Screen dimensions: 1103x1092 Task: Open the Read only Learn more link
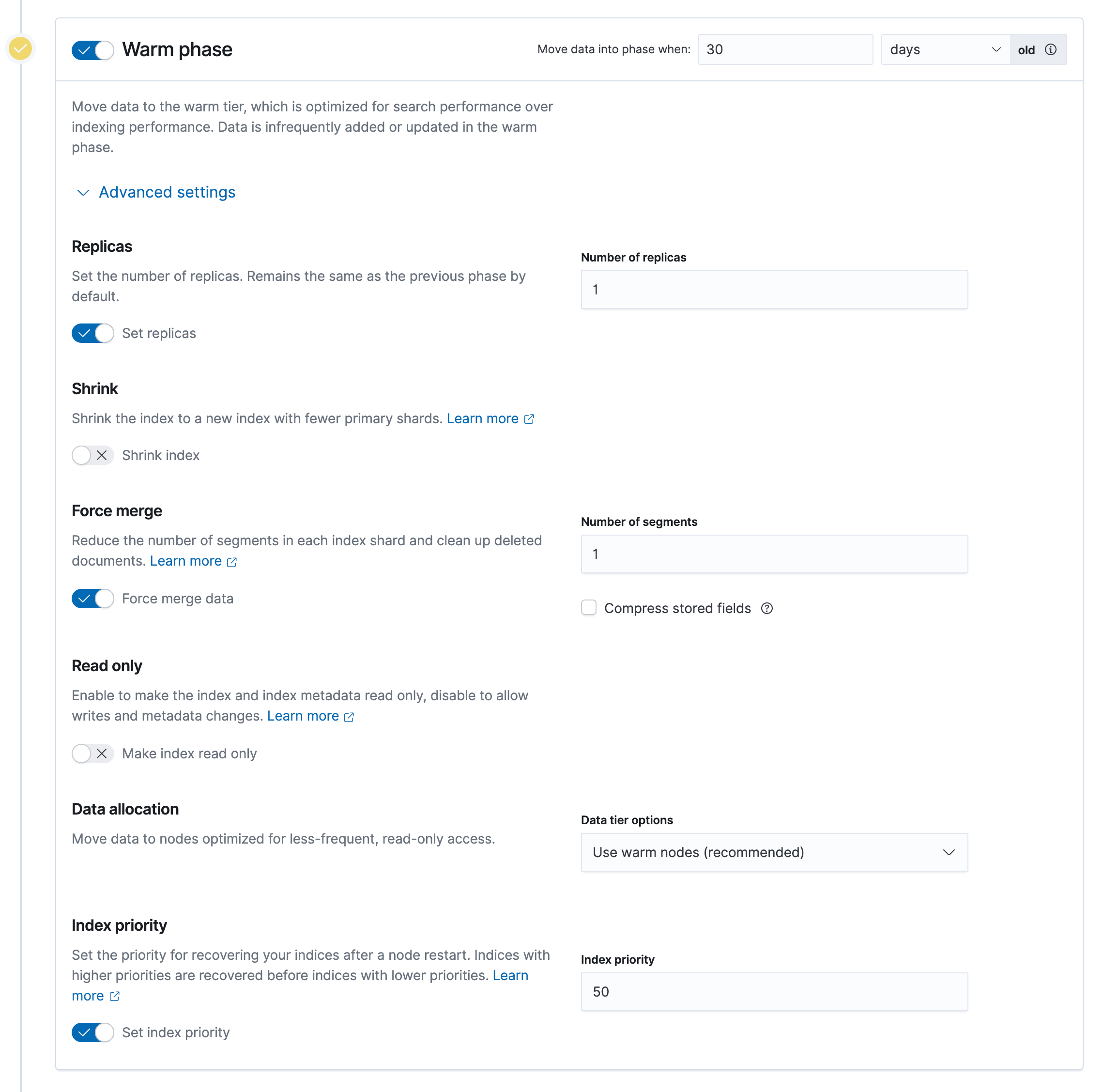(304, 716)
